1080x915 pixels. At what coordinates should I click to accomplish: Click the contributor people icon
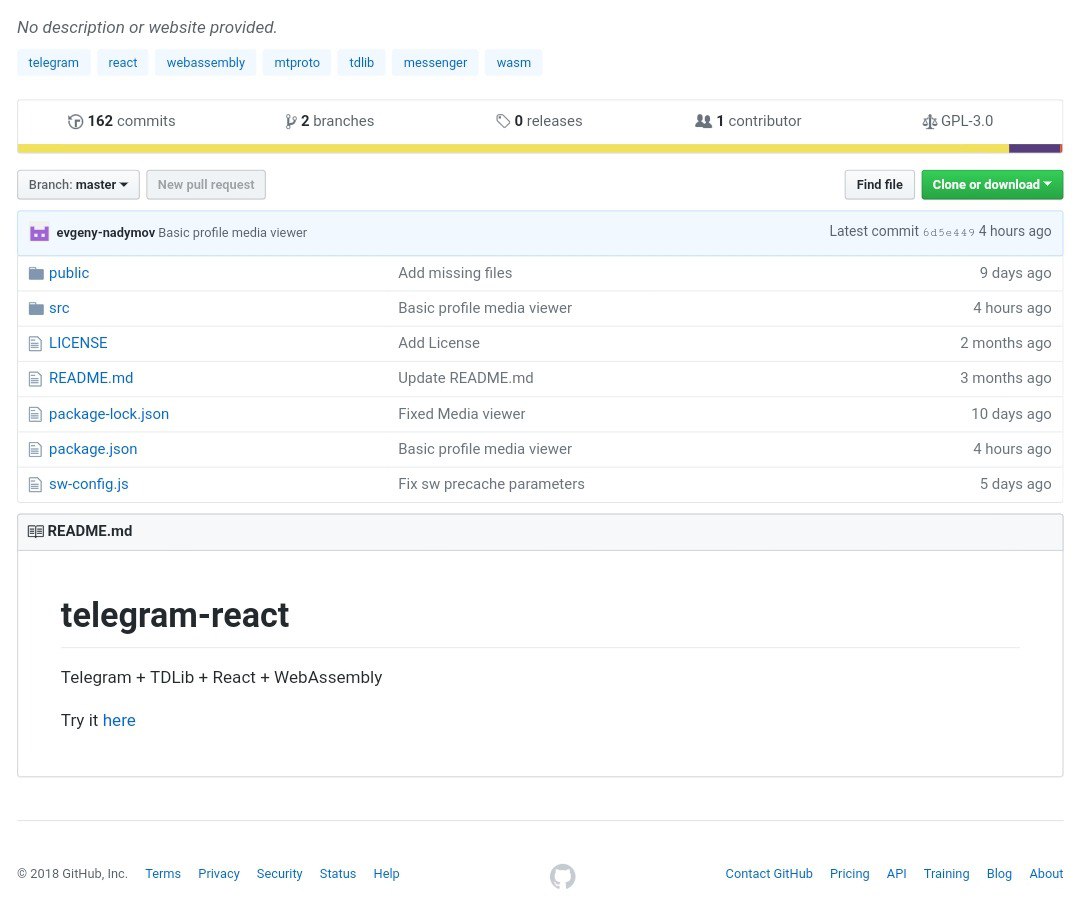pos(703,121)
